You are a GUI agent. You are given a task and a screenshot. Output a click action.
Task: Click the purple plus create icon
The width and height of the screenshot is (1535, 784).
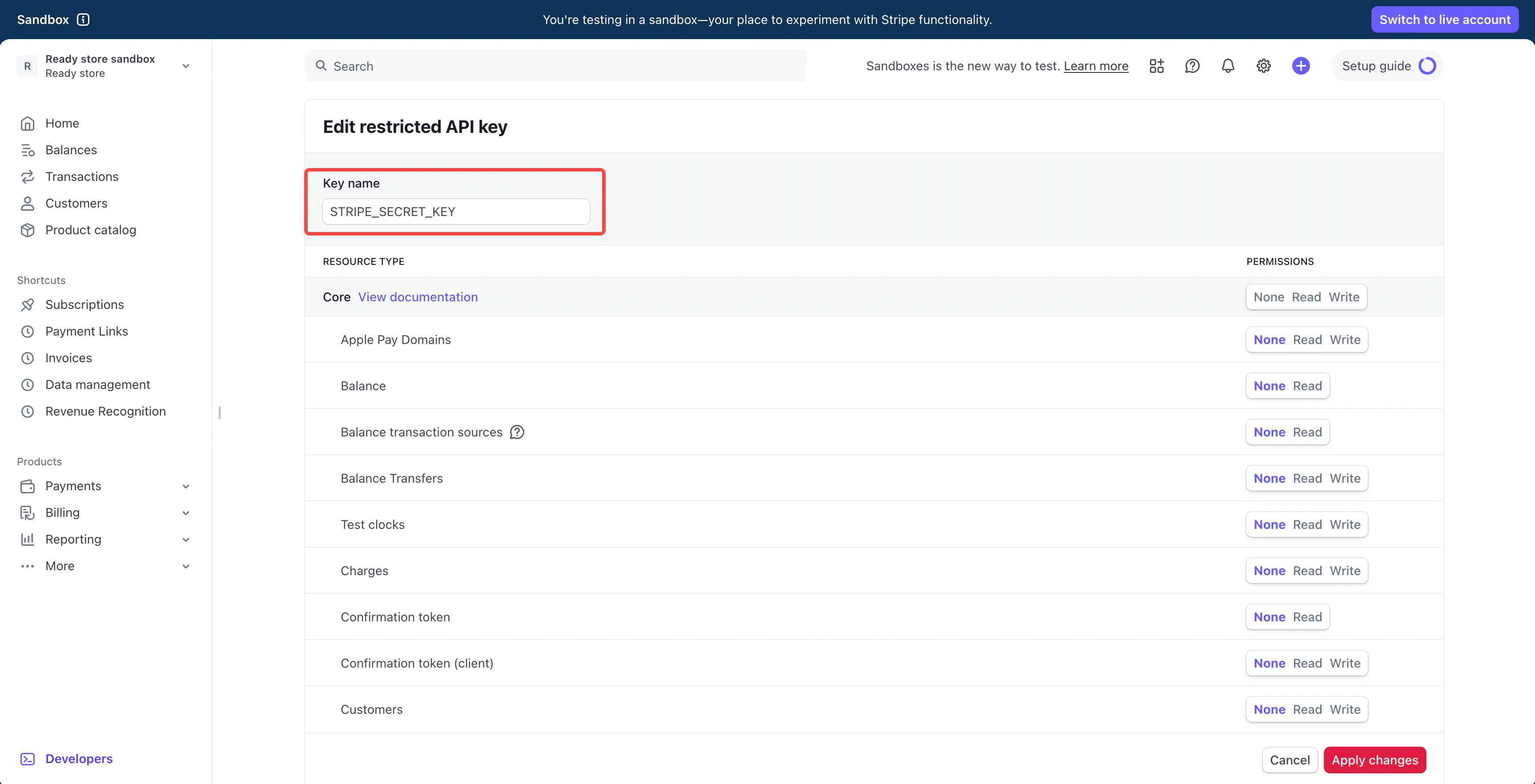tap(1300, 66)
